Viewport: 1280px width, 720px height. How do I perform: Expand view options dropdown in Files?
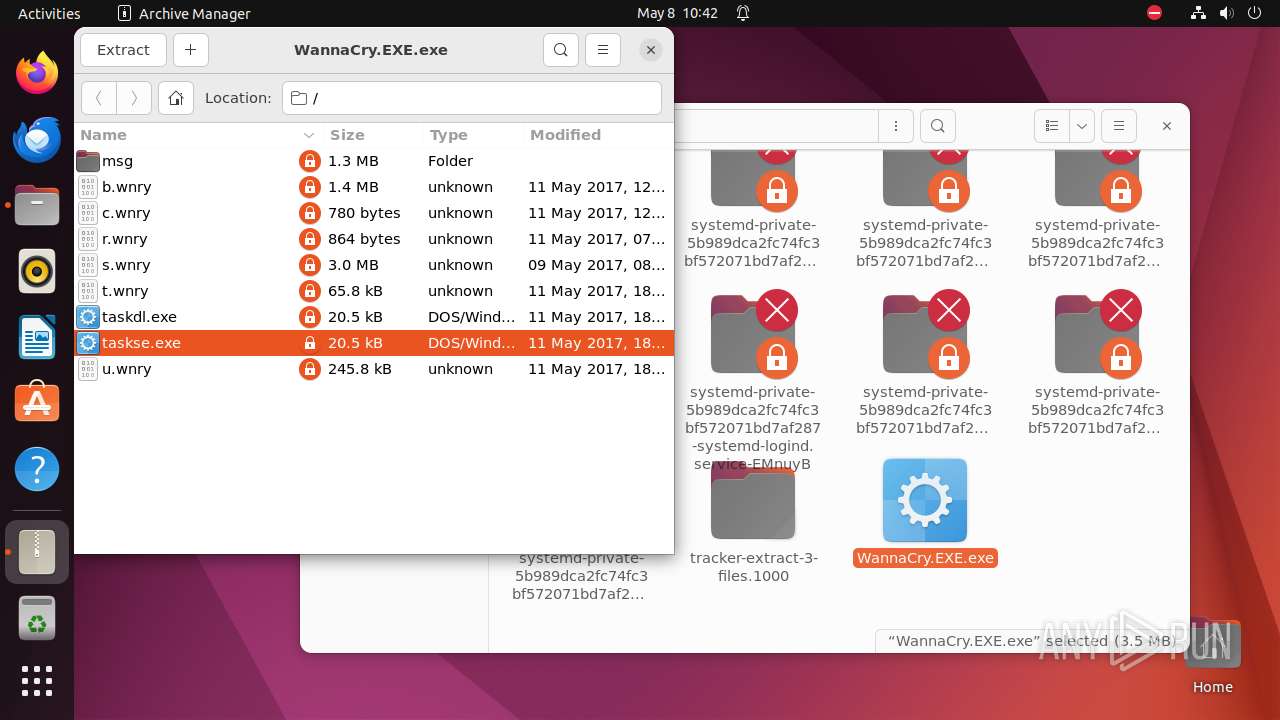click(x=1082, y=126)
